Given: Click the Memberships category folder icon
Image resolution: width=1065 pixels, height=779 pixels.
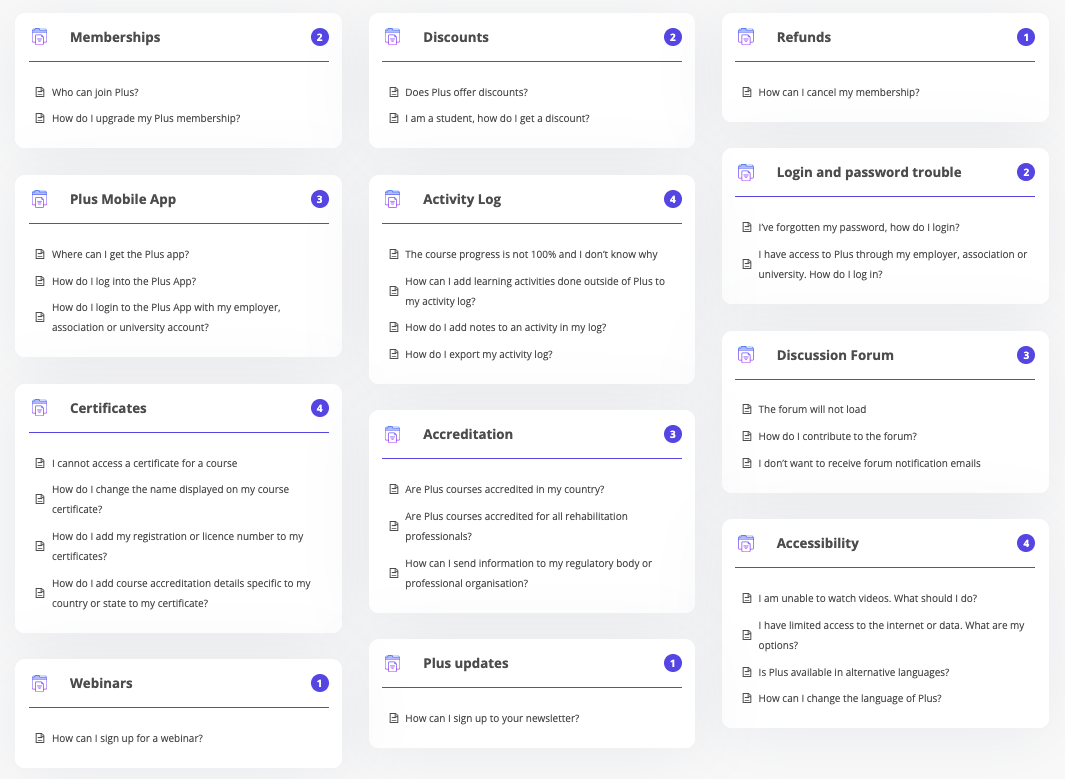Looking at the screenshot, I should pos(39,37).
